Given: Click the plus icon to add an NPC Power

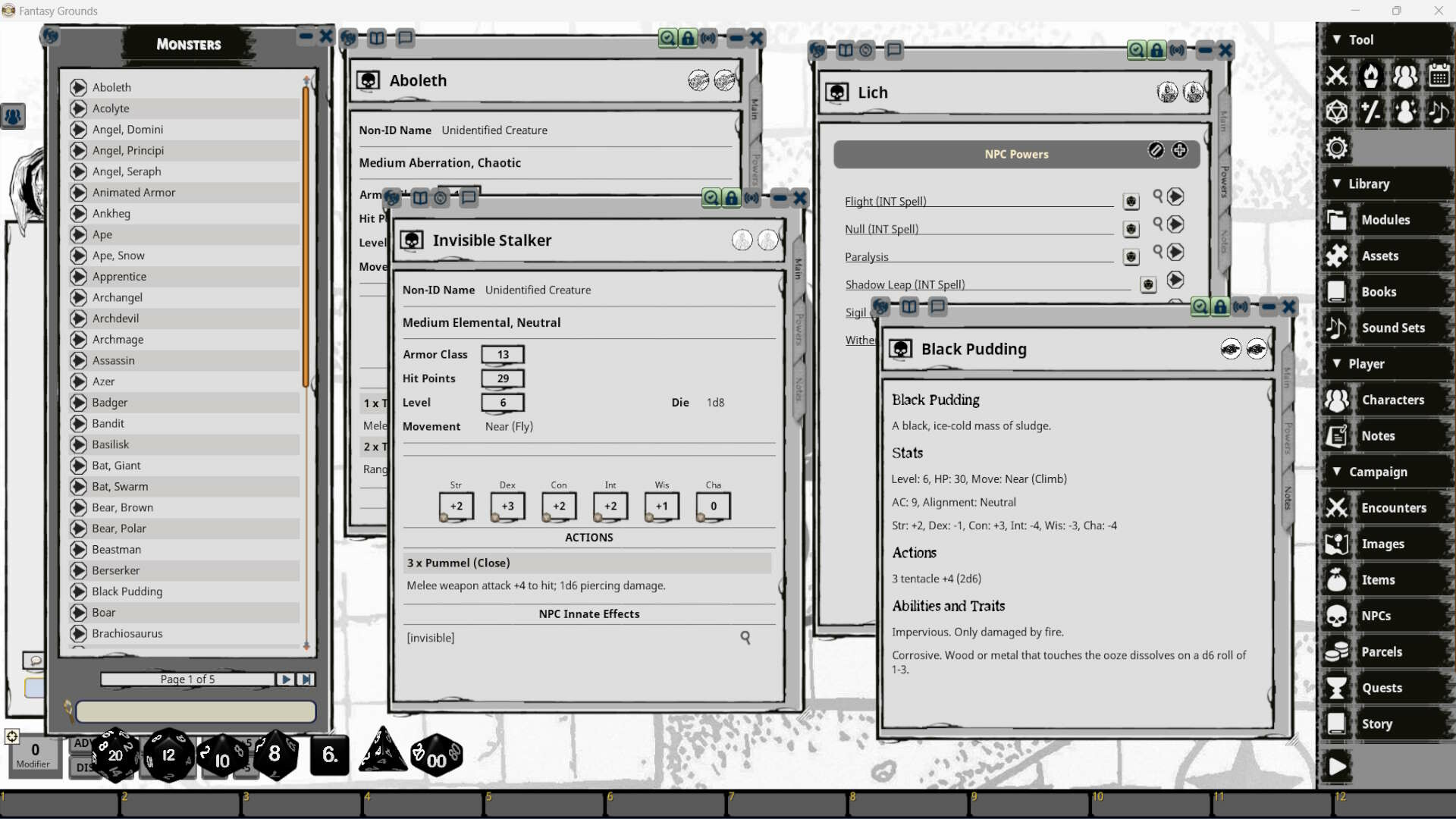Looking at the screenshot, I should click(1180, 151).
